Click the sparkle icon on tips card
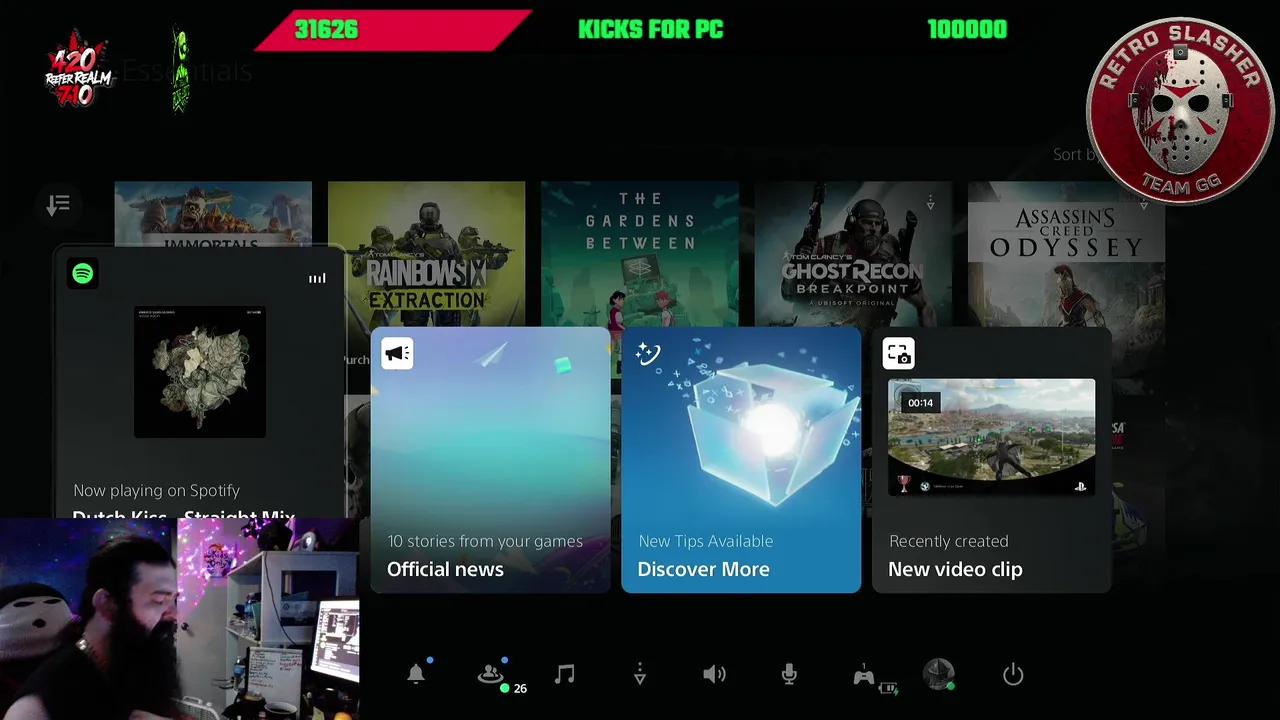This screenshot has width=1280, height=720. tap(648, 353)
